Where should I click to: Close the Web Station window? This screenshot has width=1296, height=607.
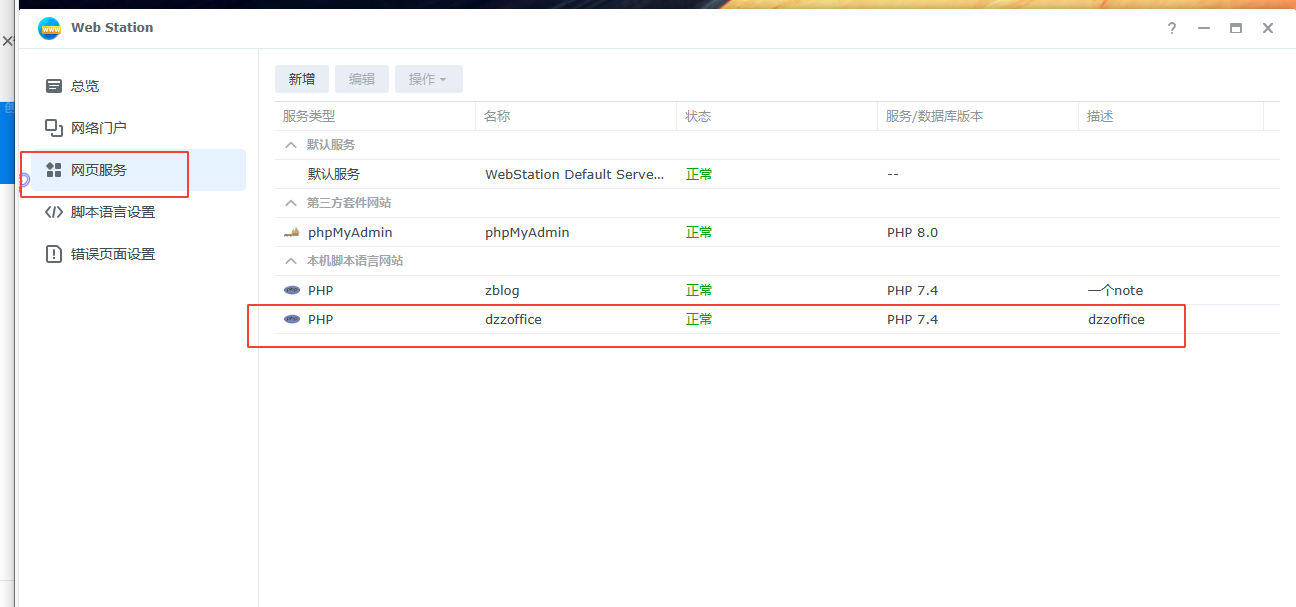[x=1268, y=28]
